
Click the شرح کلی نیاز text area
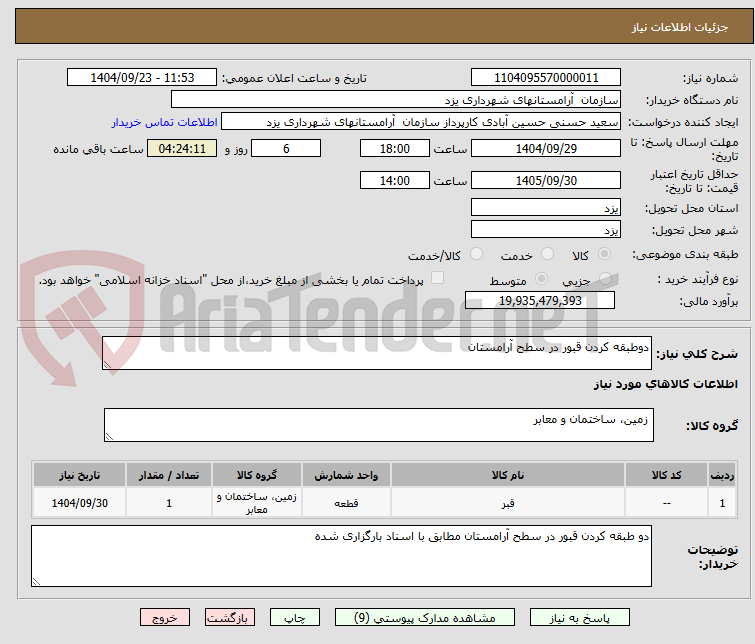(x=377, y=354)
